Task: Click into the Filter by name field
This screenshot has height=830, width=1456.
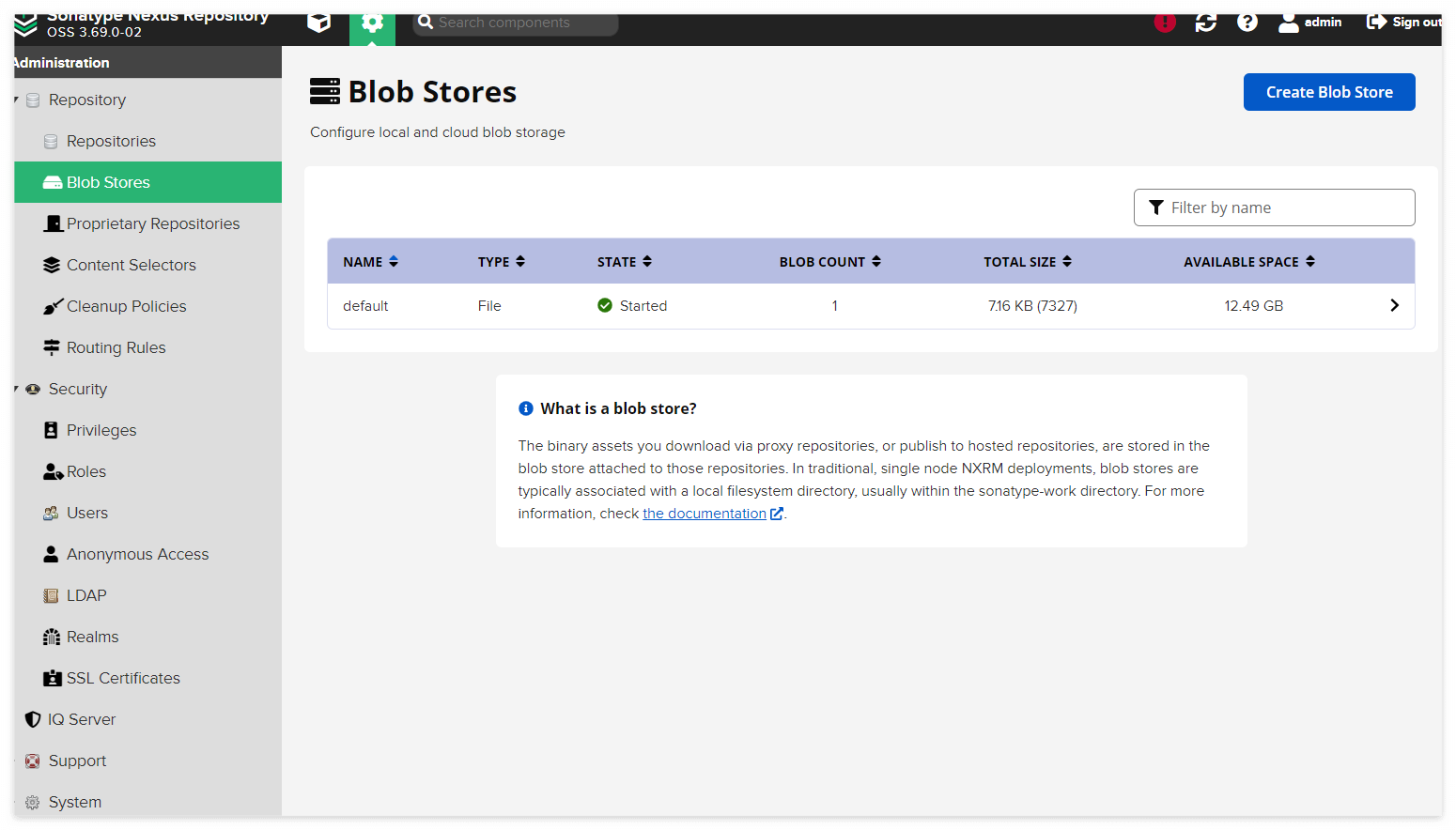Action: tap(1275, 207)
